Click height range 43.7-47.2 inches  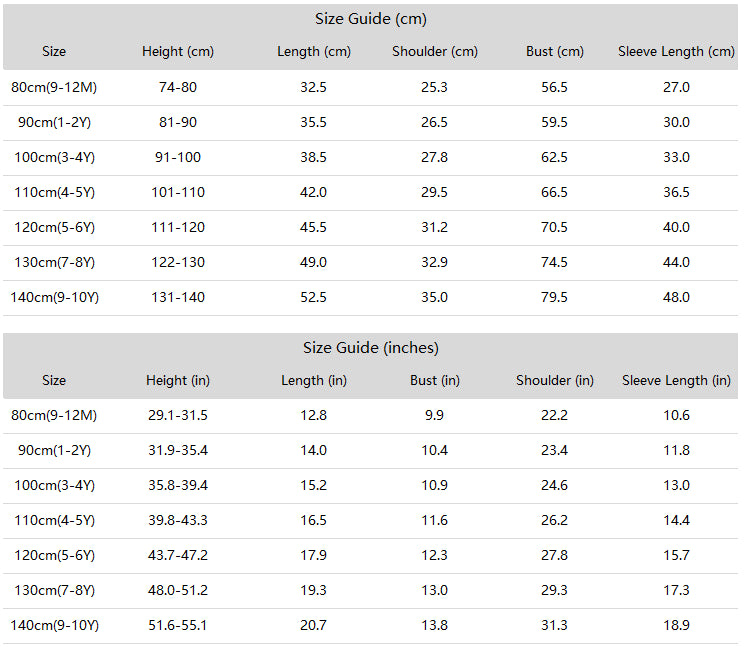click(177, 555)
